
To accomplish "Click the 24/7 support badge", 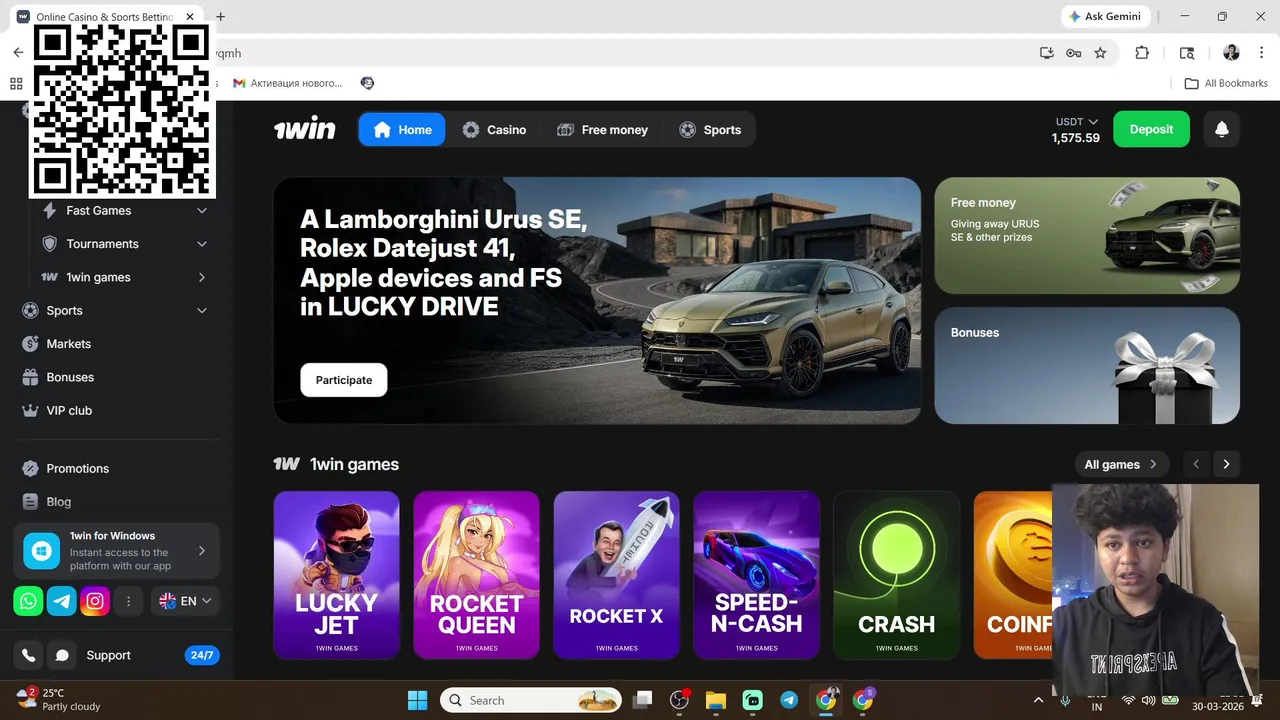I will click(x=202, y=655).
